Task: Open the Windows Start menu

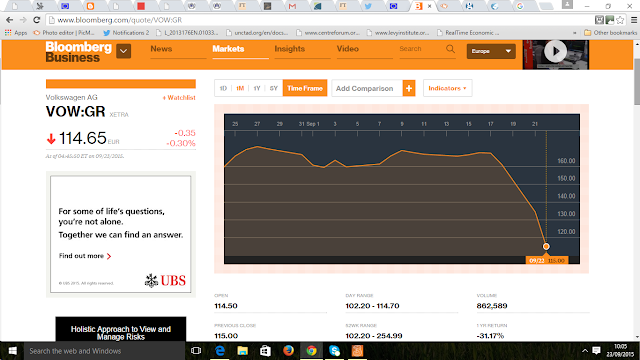Action: pyautogui.click(x=12, y=351)
